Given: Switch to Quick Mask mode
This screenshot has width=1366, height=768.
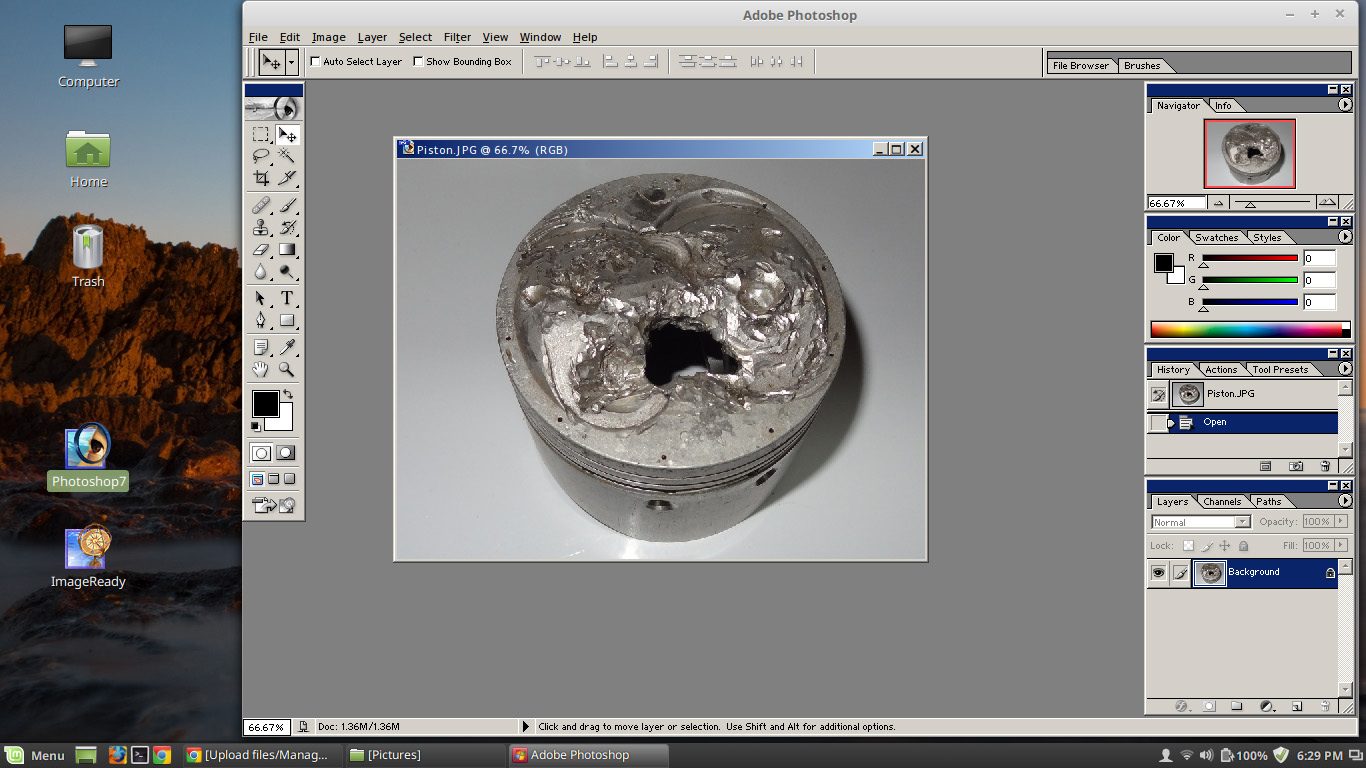Looking at the screenshot, I should [286, 453].
